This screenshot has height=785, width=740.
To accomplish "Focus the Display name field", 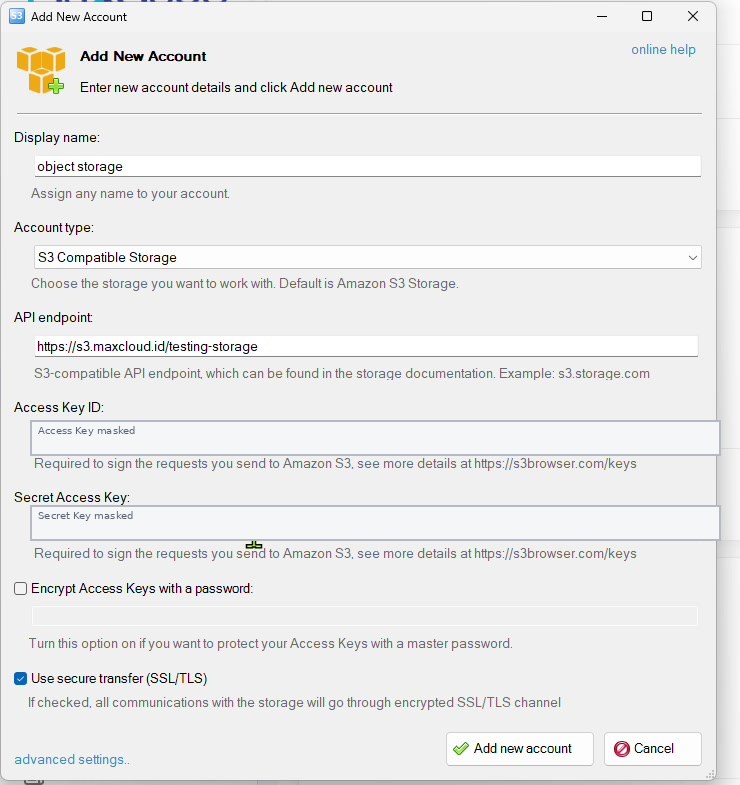I will pyautogui.click(x=367, y=166).
